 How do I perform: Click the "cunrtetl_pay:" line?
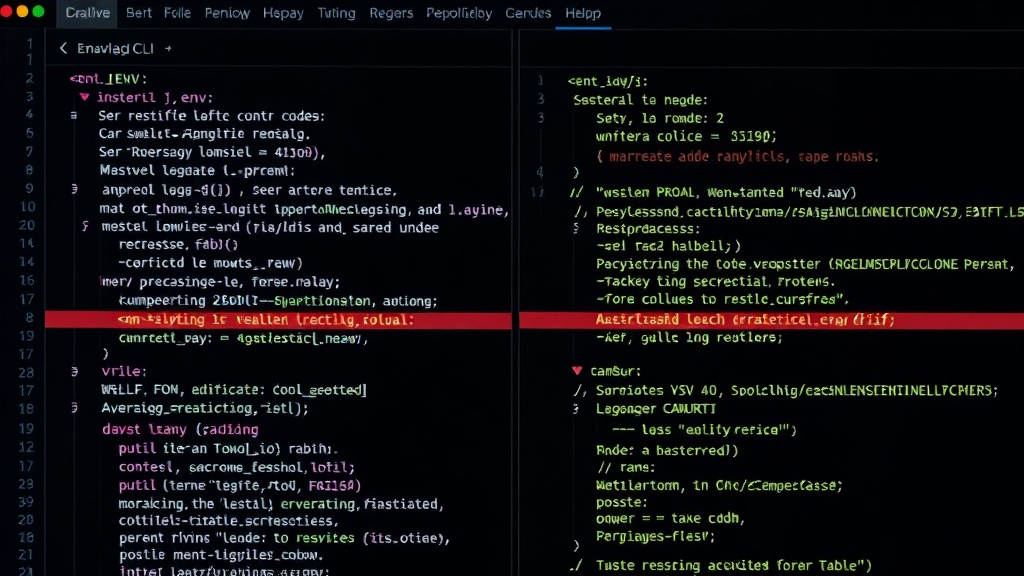(244, 339)
